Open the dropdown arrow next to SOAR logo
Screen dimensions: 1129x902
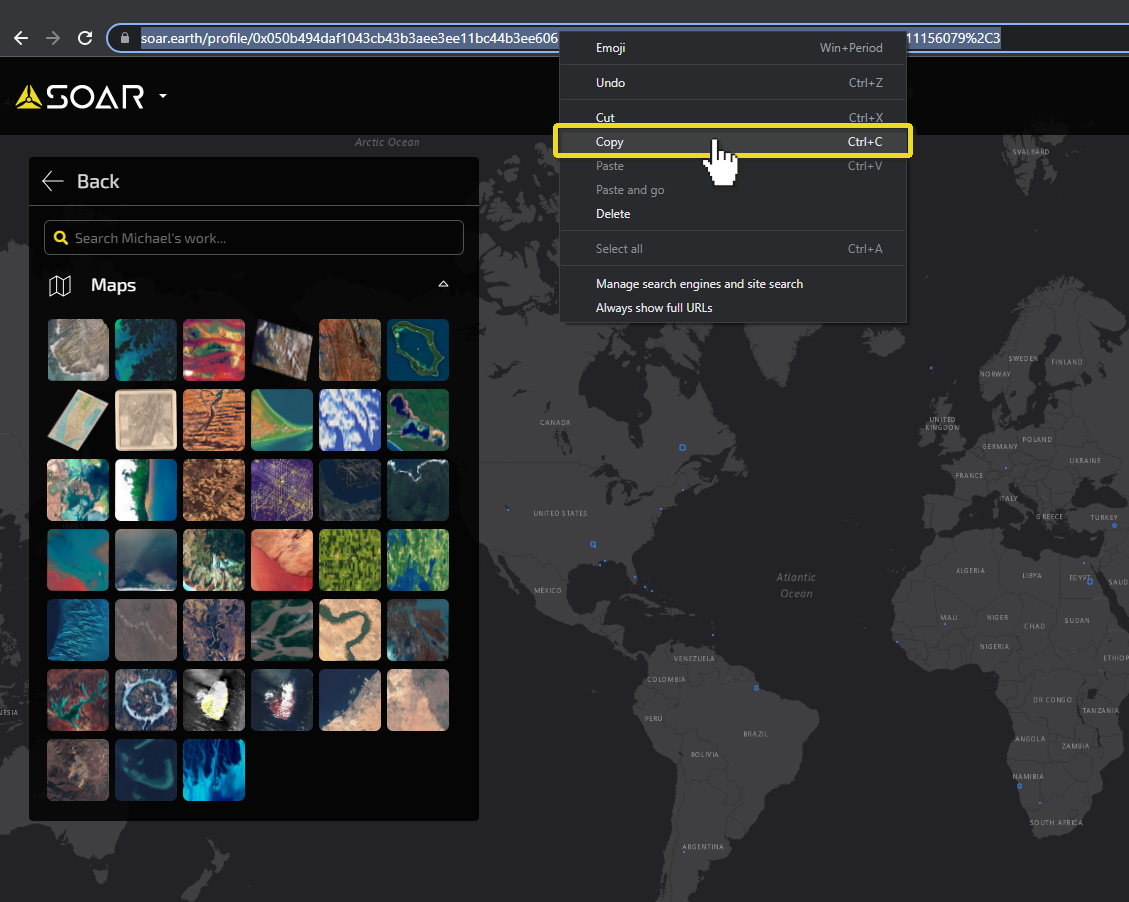(x=163, y=97)
